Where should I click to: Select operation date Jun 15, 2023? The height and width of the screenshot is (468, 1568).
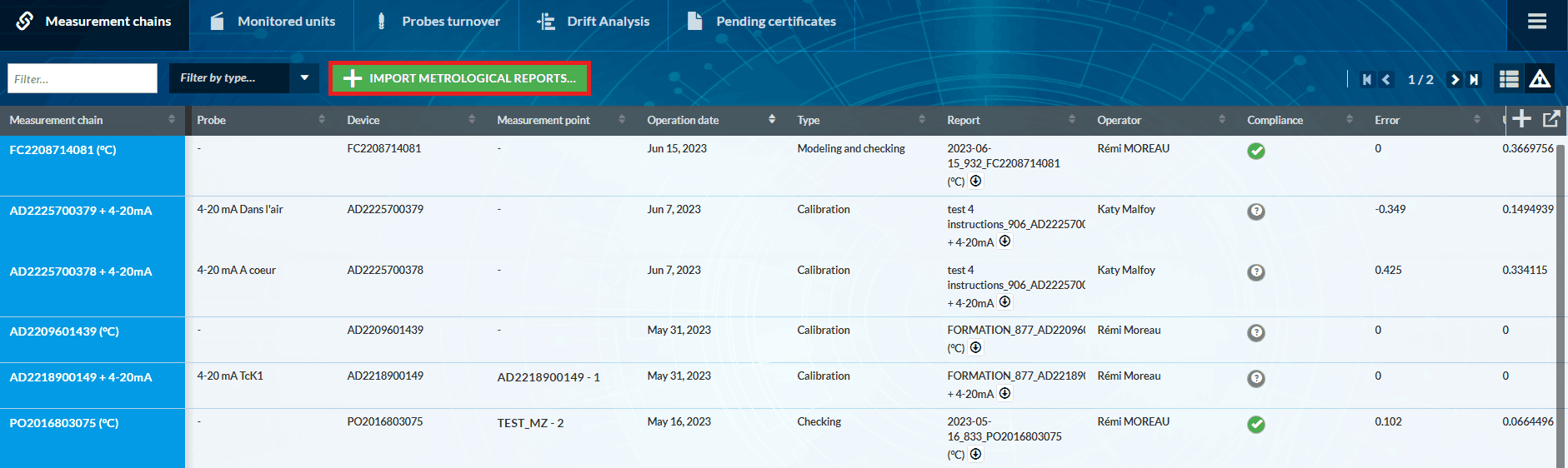[677, 148]
